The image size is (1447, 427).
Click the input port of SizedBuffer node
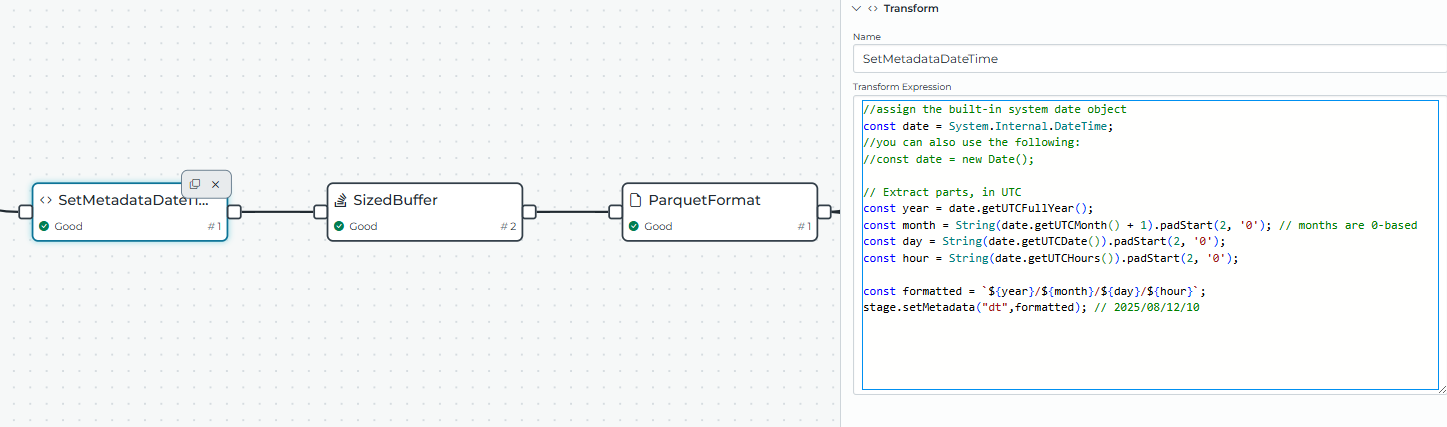tap(320, 211)
